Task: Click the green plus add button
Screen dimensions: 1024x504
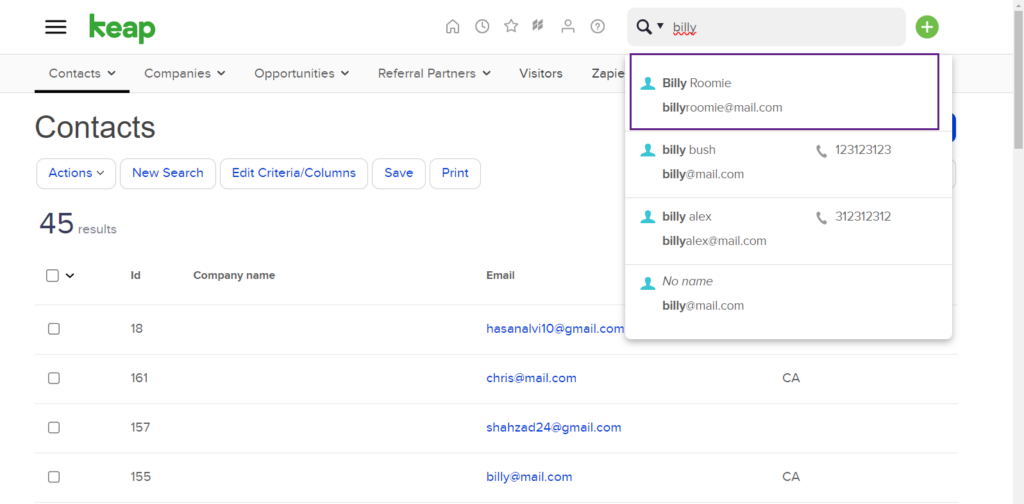Action: (927, 27)
